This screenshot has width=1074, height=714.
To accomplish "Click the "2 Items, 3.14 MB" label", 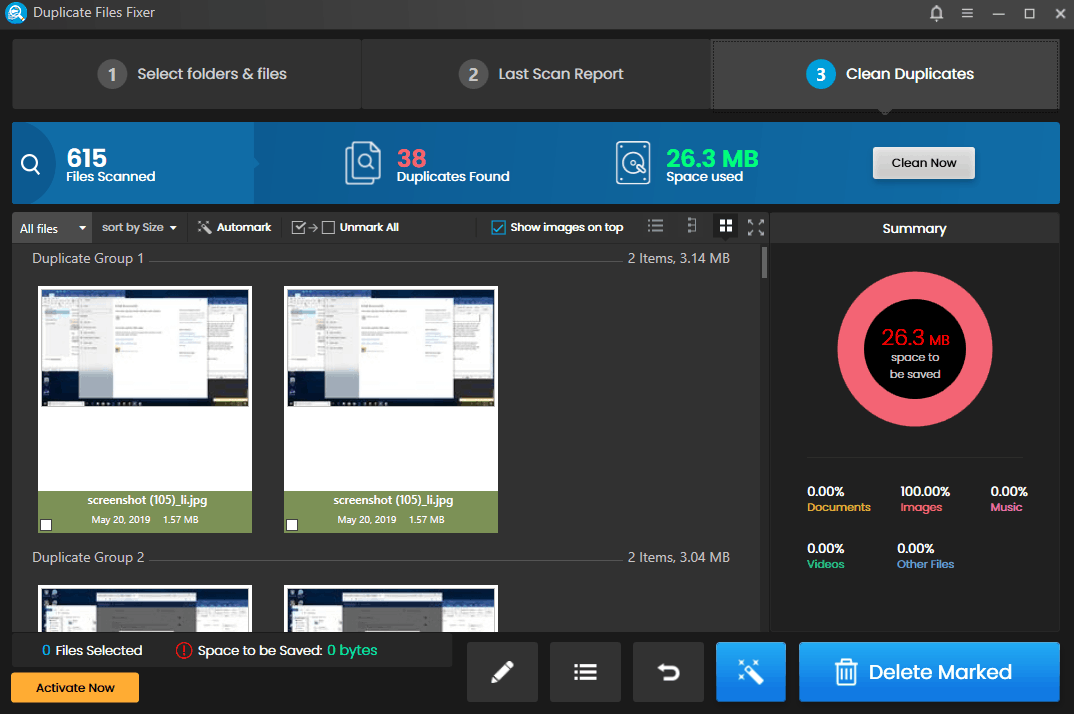I will tap(678, 258).
